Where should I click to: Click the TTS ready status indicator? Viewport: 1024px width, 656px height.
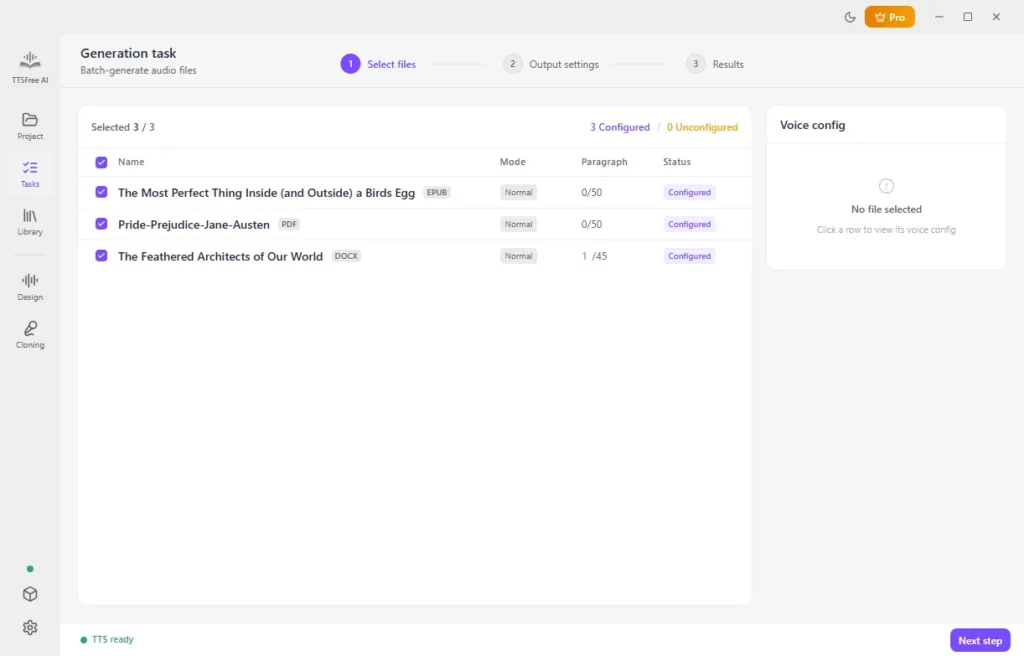click(x=107, y=640)
